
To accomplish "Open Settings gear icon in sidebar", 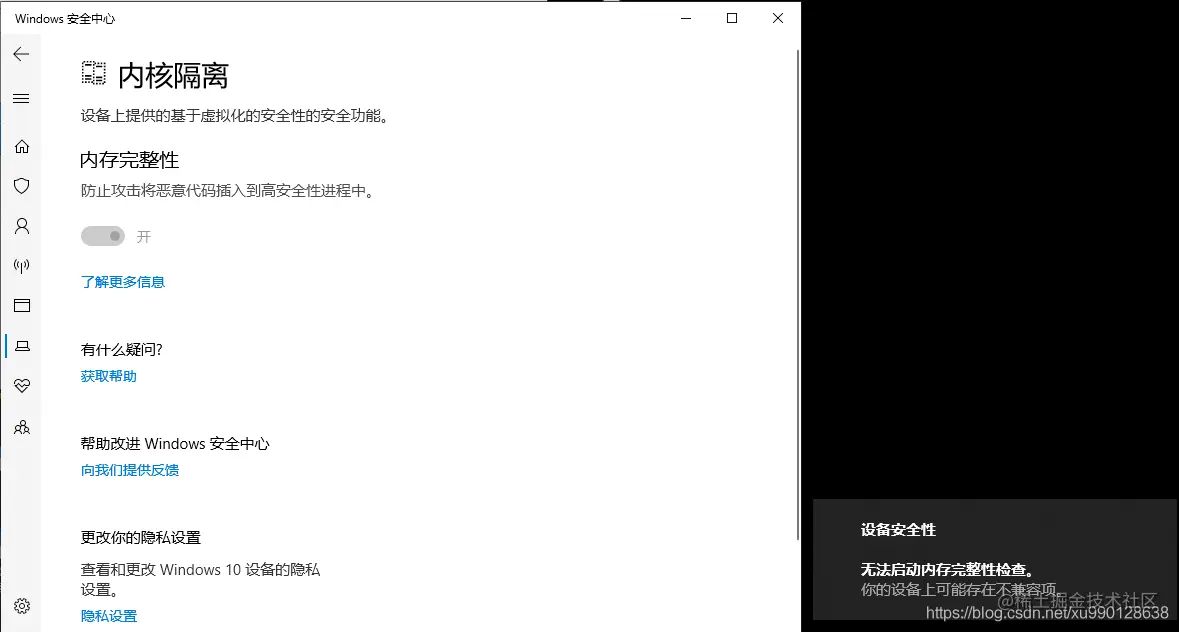I will coord(22,606).
